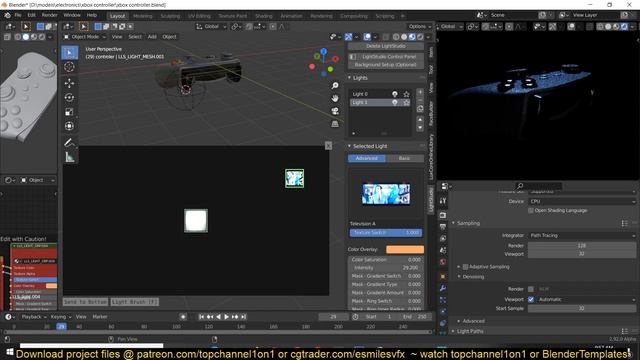Image resolution: width=640 pixels, height=360 pixels.
Task: Open the Edit menu
Action: [x=31, y=15]
